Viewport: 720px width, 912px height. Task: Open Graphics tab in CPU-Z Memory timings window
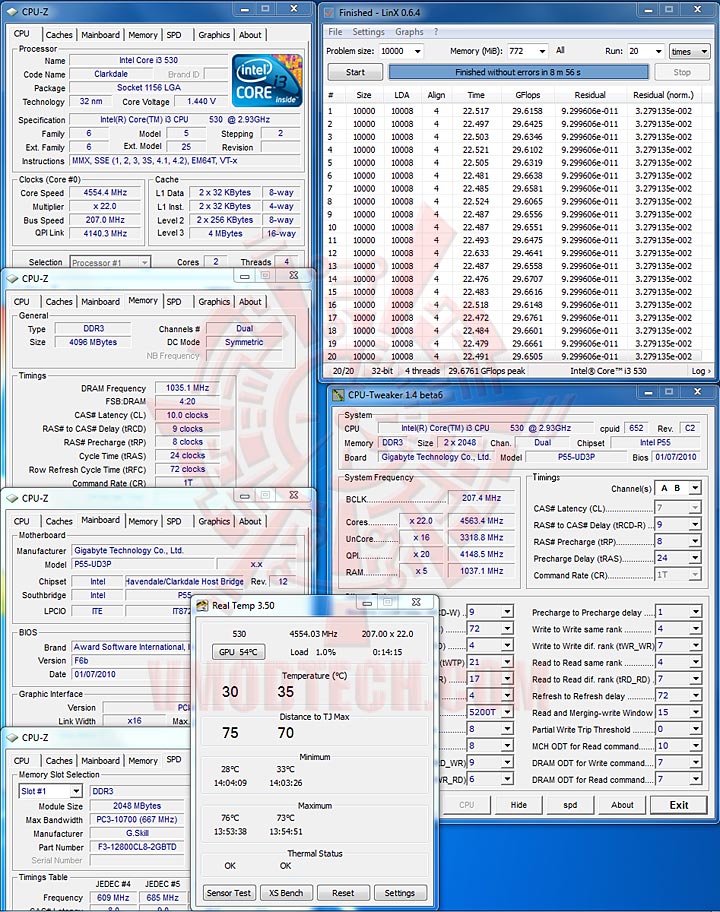pyautogui.click(x=214, y=302)
